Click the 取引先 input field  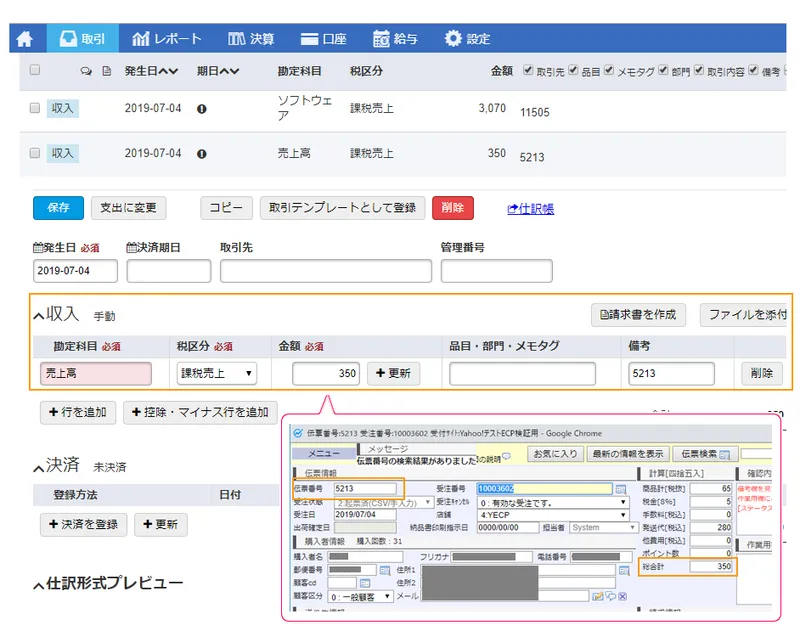point(326,270)
